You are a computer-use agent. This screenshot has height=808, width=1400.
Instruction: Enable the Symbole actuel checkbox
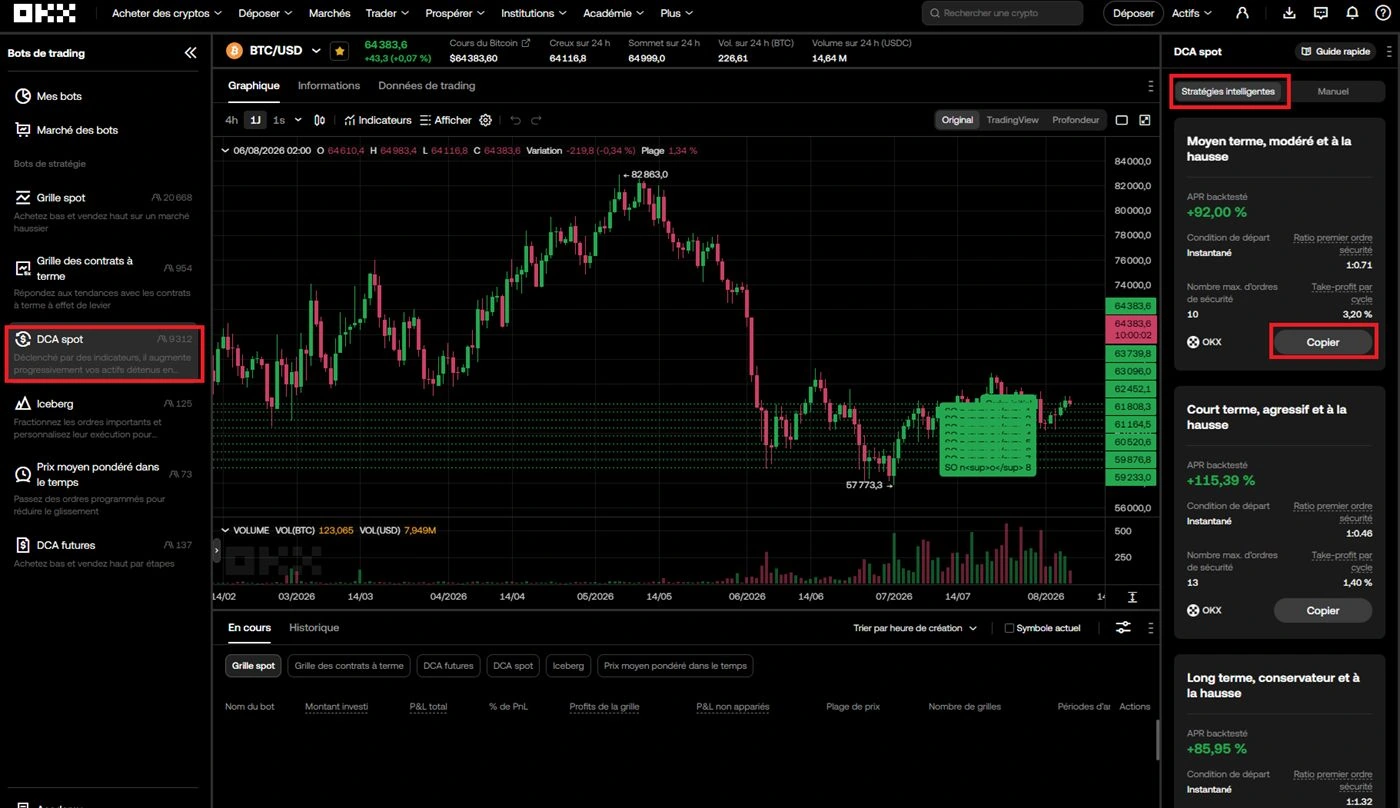pyautogui.click(x=1009, y=628)
